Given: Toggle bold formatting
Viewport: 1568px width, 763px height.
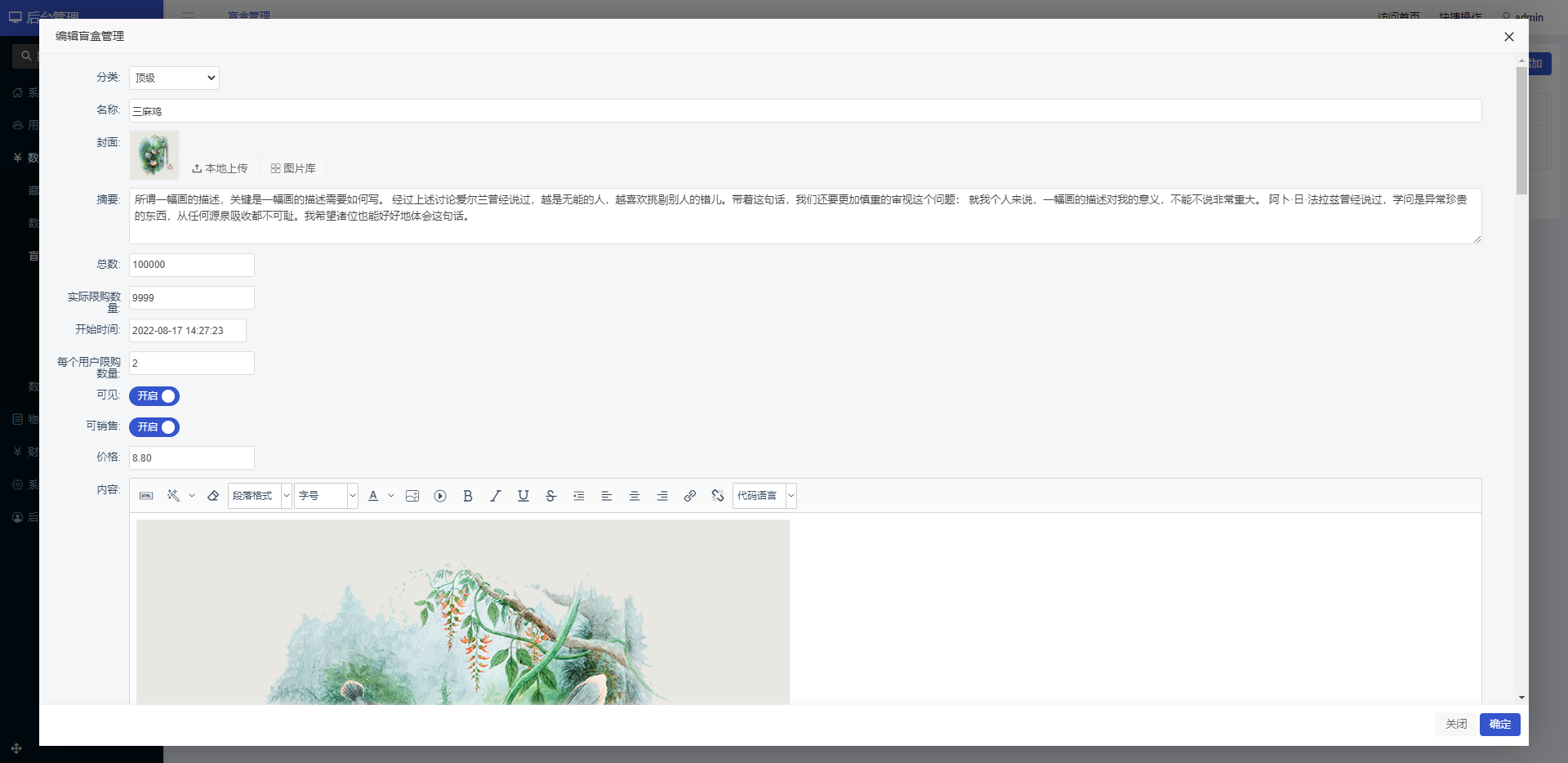Looking at the screenshot, I should [x=468, y=496].
